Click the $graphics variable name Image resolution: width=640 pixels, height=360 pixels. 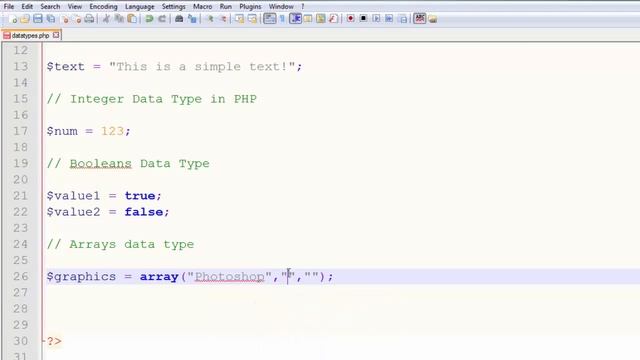(x=81, y=277)
